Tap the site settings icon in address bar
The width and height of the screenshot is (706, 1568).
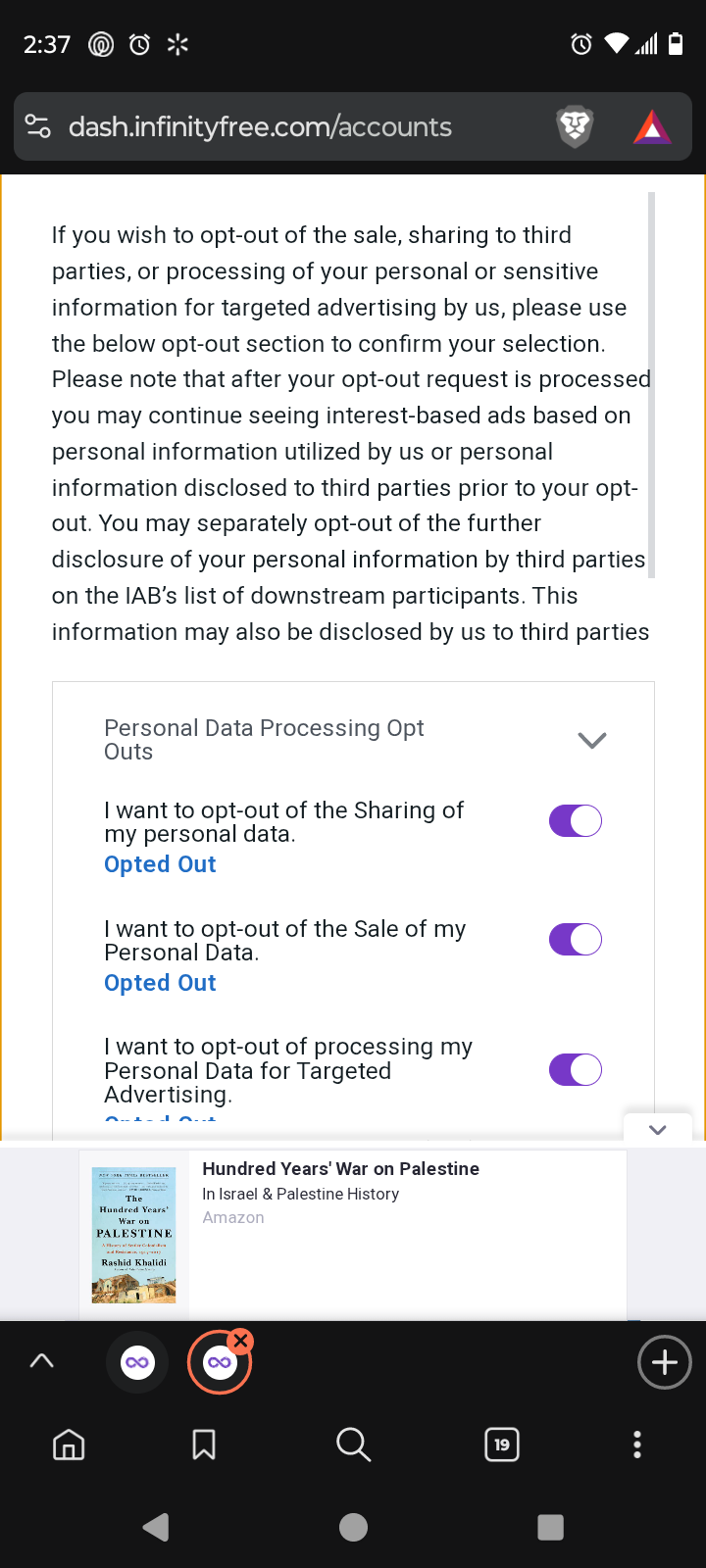click(38, 126)
